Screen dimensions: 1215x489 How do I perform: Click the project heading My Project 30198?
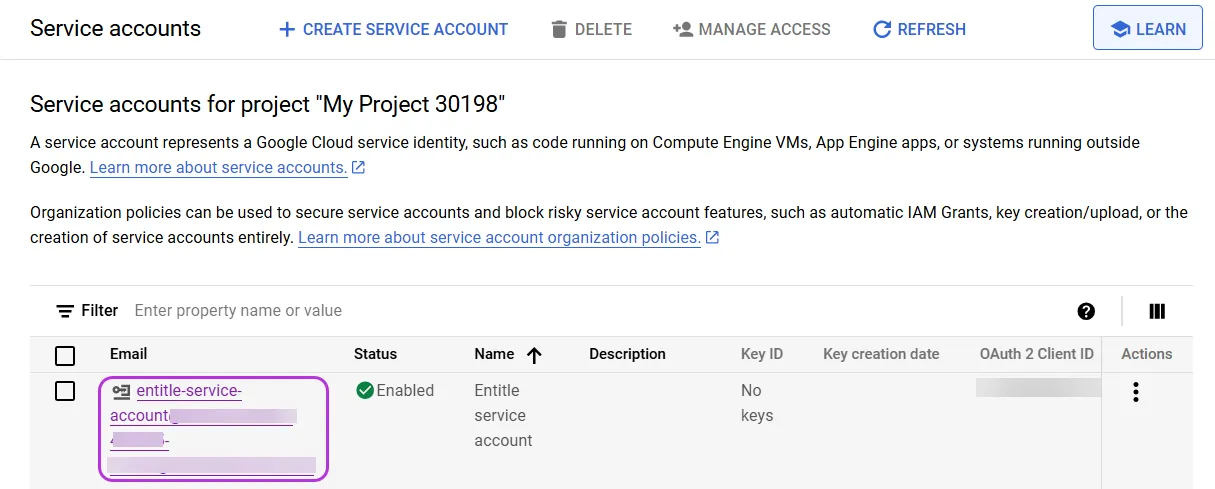tap(268, 104)
